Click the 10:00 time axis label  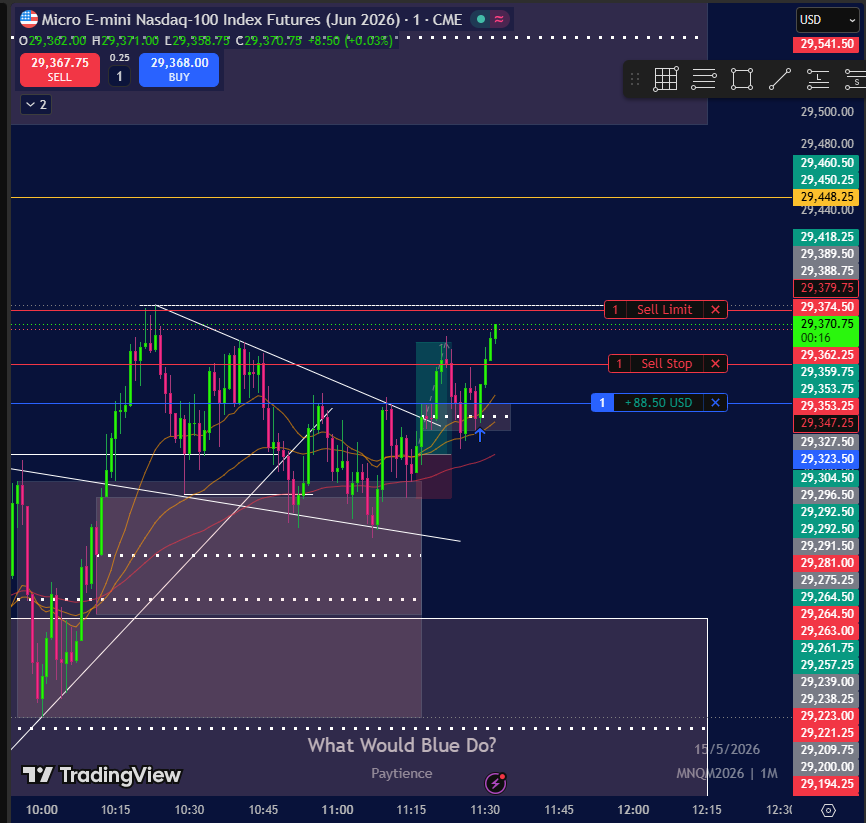point(42,810)
